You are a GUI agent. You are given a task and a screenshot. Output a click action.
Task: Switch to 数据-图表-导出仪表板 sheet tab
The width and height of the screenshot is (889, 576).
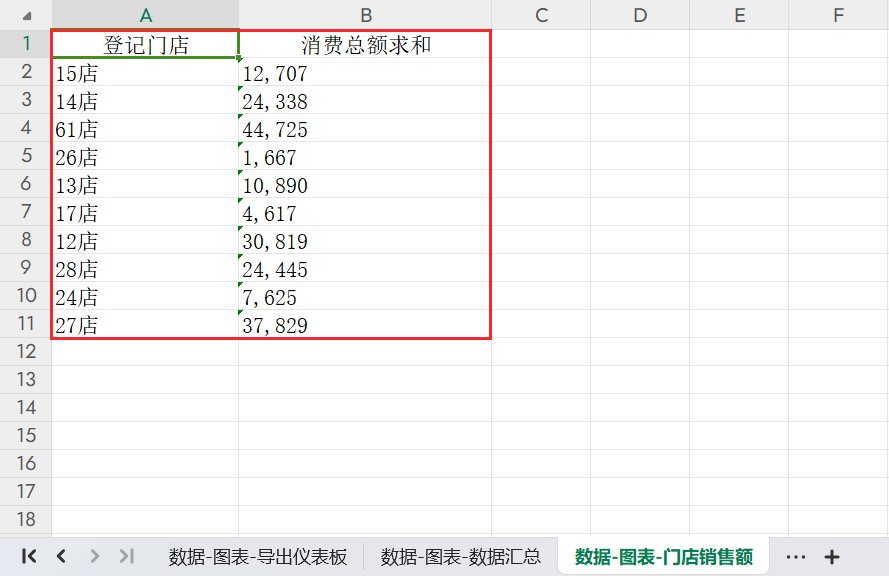[258, 557]
